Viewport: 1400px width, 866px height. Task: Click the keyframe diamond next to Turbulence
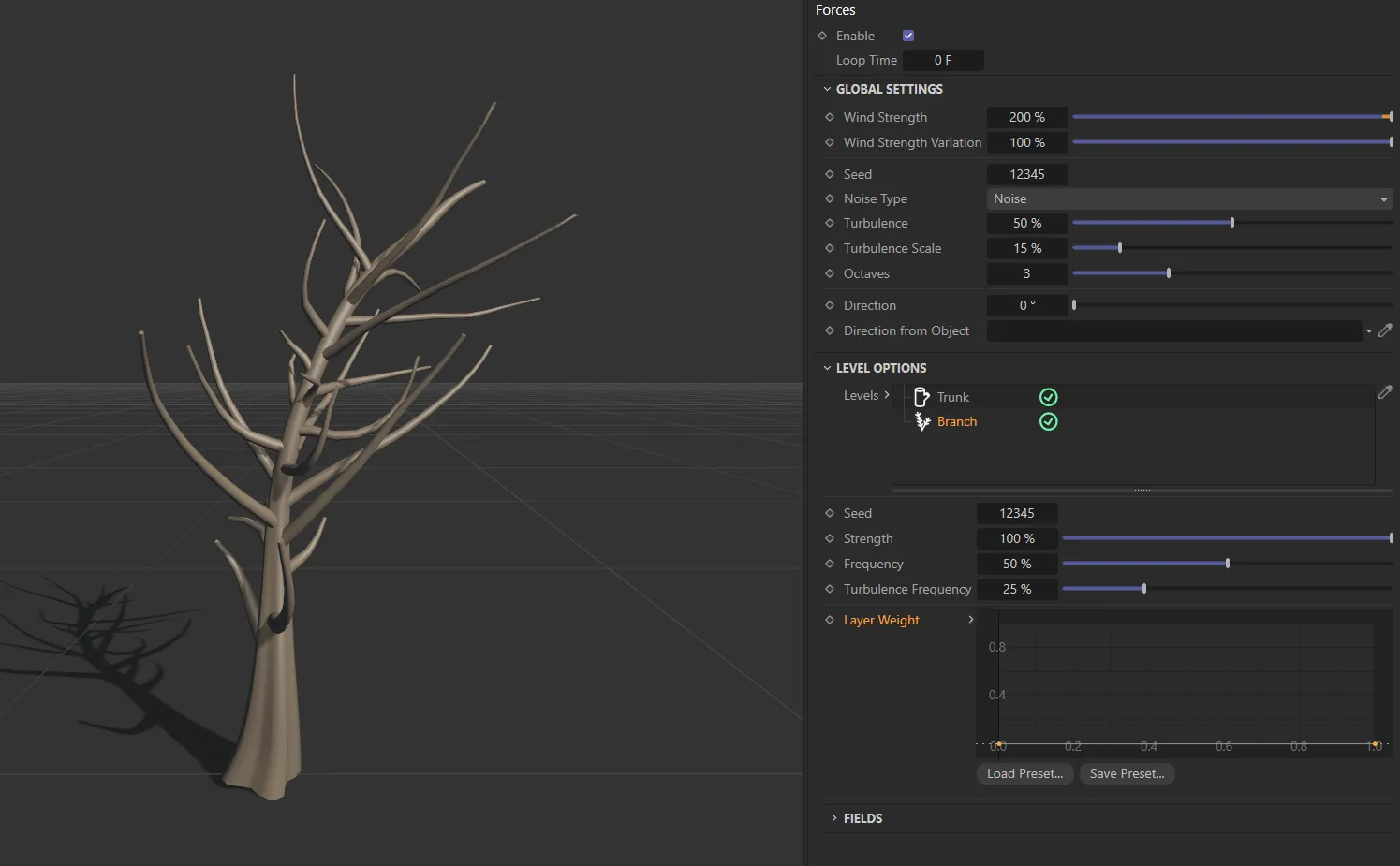click(x=830, y=223)
